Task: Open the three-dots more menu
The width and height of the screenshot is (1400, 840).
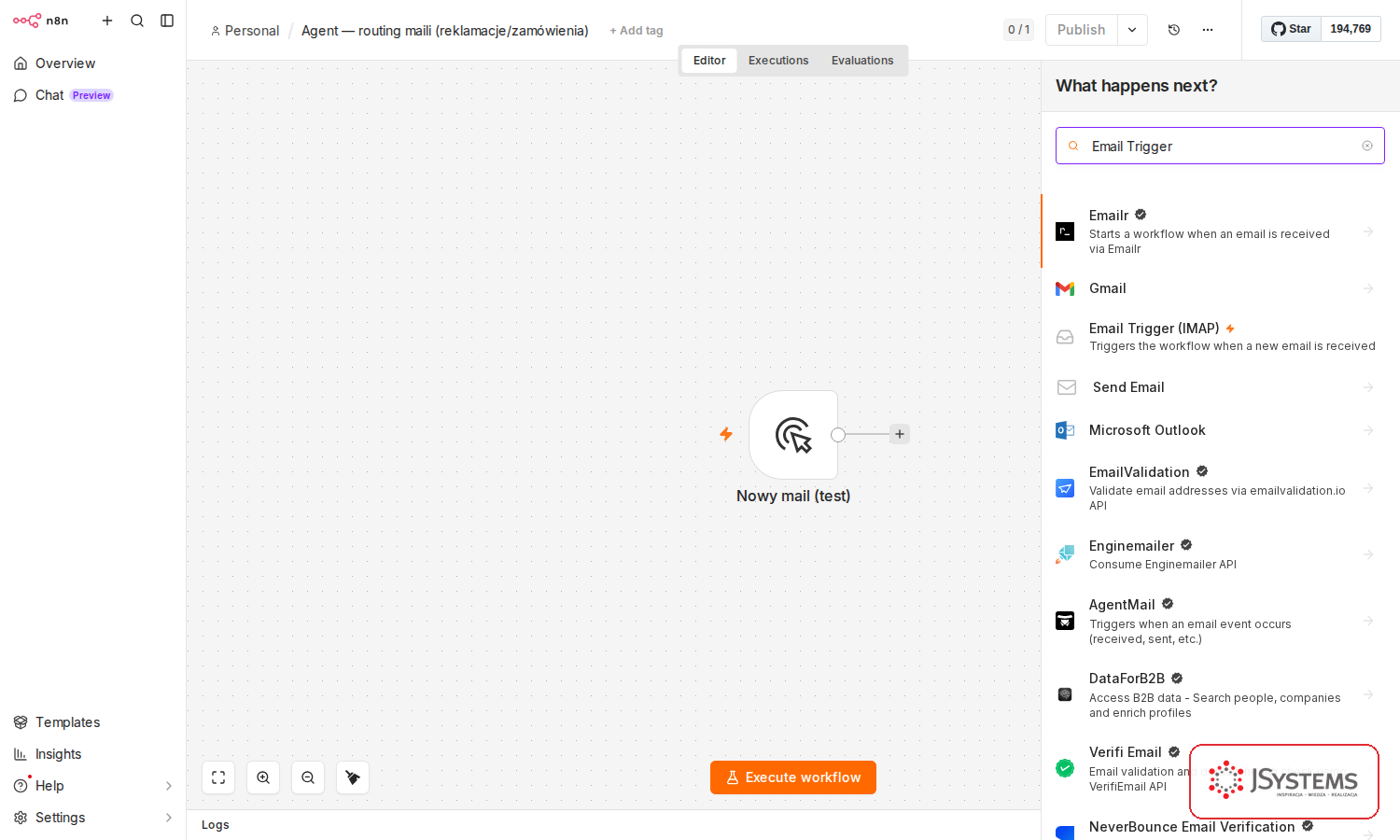Action: 1208,30
